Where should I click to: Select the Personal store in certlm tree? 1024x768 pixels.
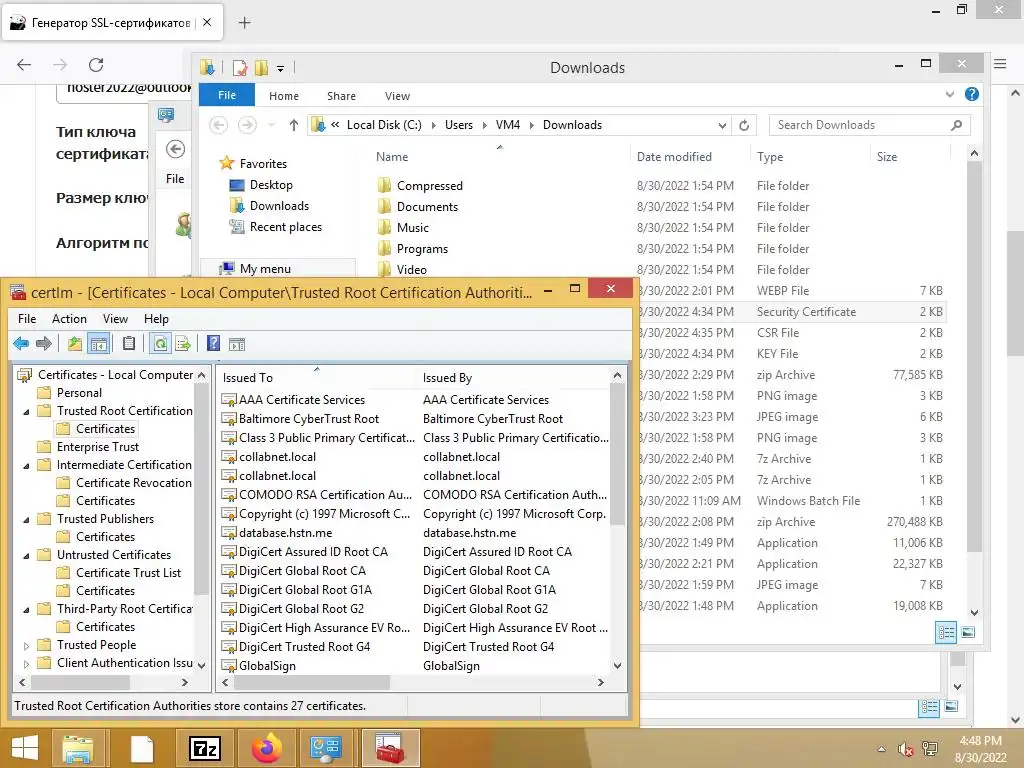tap(79, 392)
